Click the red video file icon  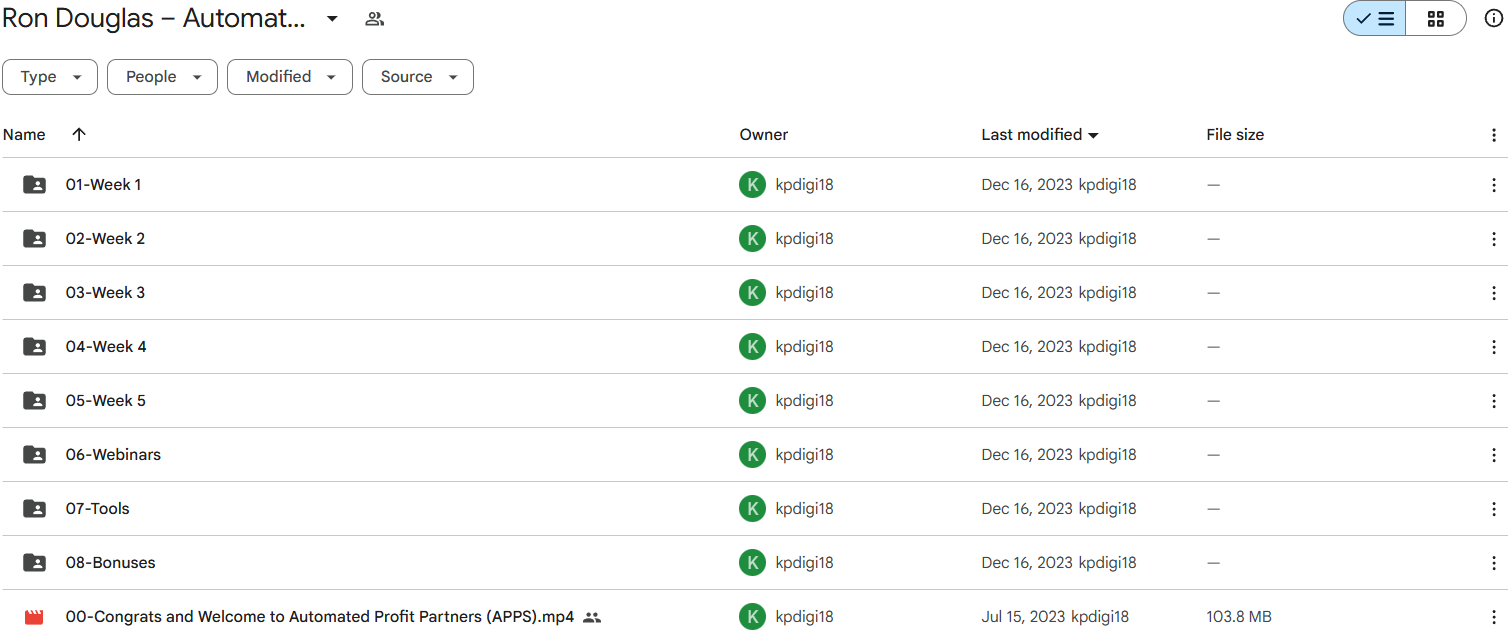[34, 617]
